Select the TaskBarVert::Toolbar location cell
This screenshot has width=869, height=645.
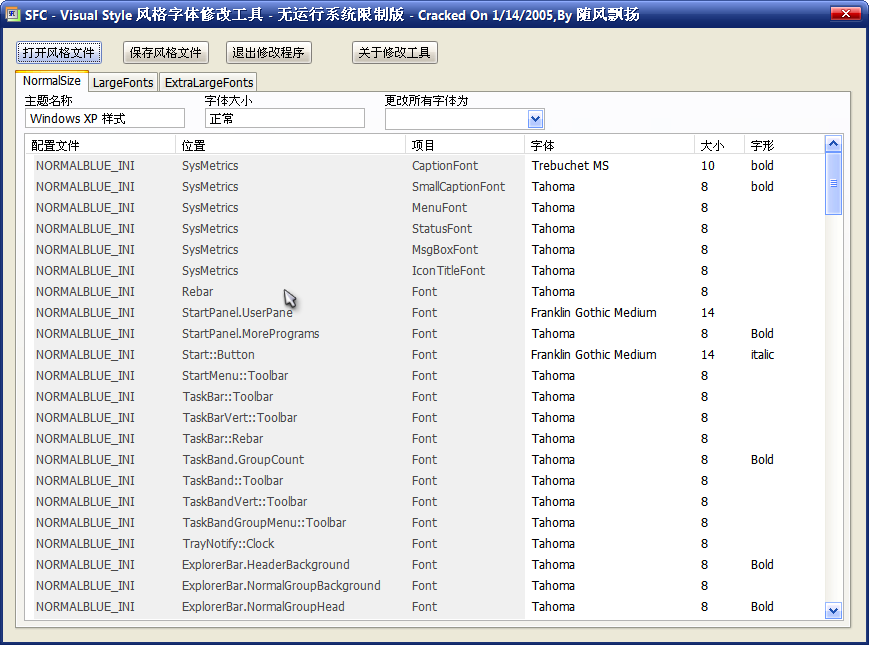[239, 418]
